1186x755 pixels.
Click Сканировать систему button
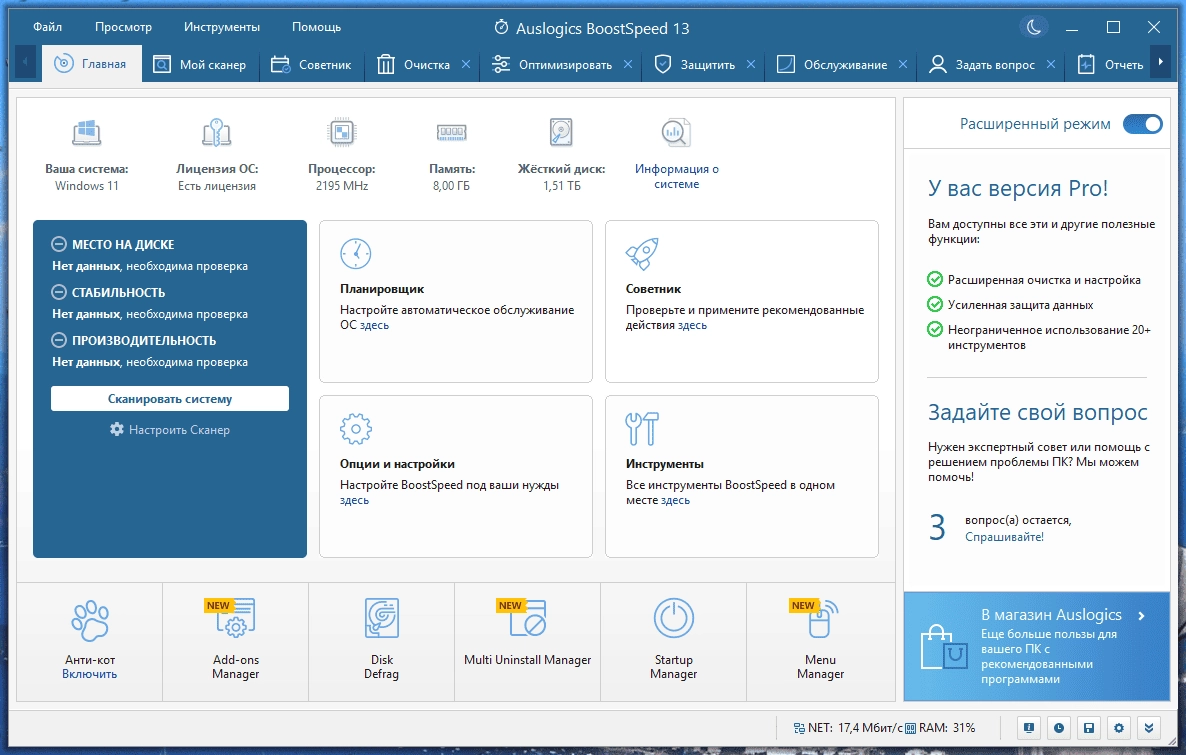tap(169, 399)
